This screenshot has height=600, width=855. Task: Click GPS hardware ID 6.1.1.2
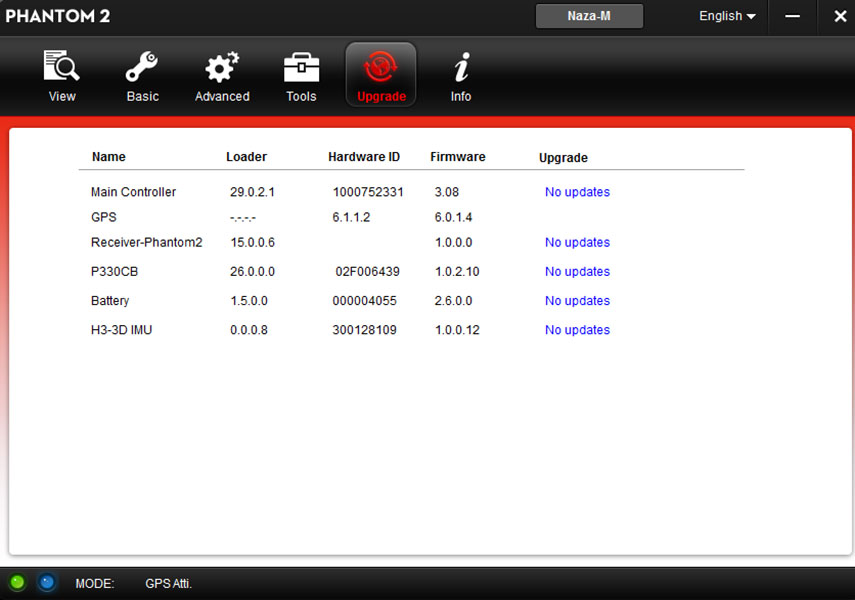(351, 217)
